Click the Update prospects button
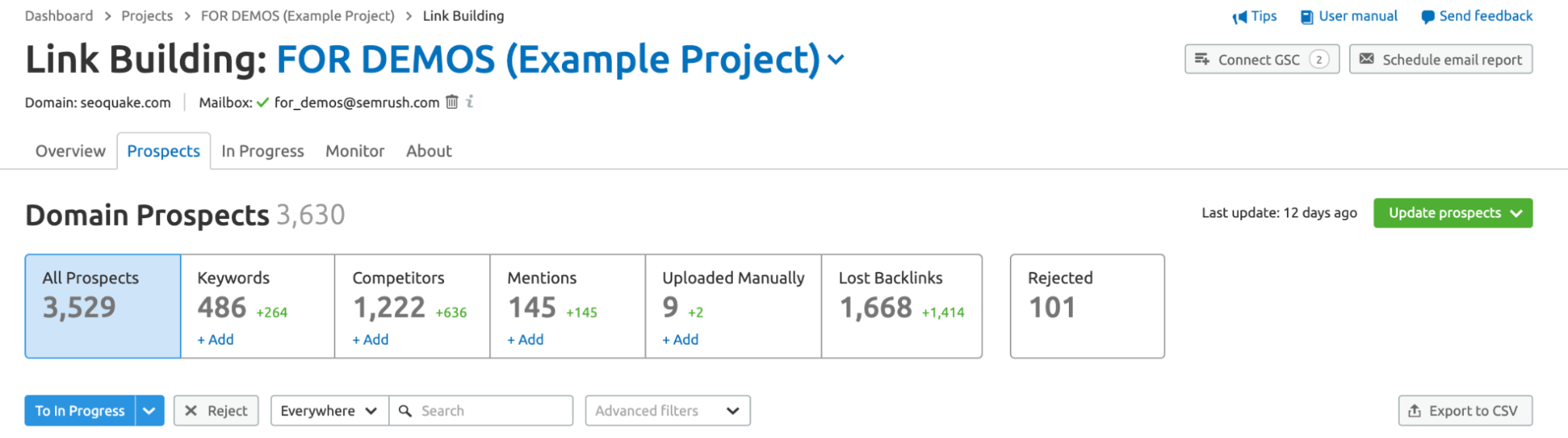The width and height of the screenshot is (1568, 438). click(x=1453, y=213)
